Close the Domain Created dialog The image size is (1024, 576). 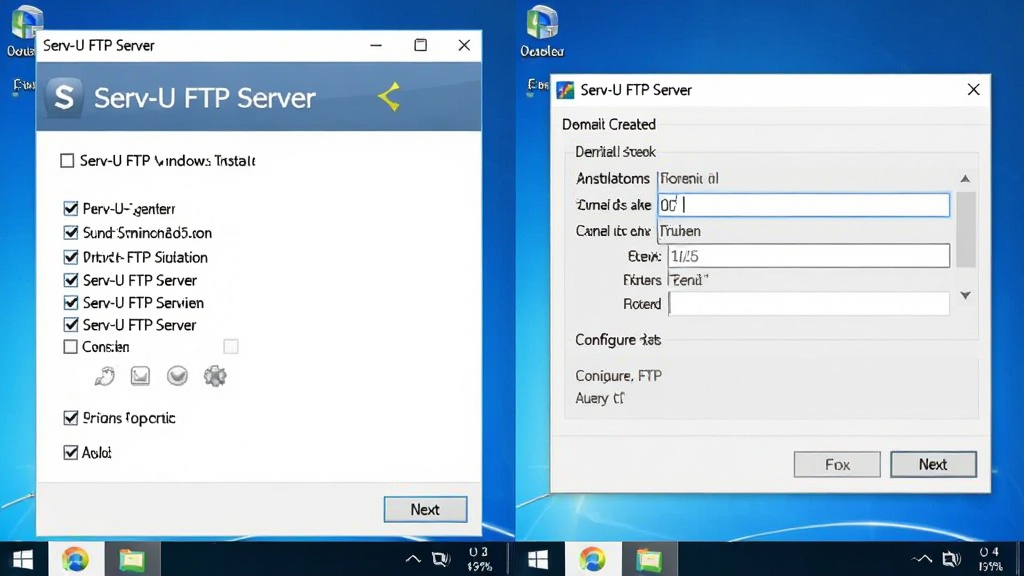[973, 90]
